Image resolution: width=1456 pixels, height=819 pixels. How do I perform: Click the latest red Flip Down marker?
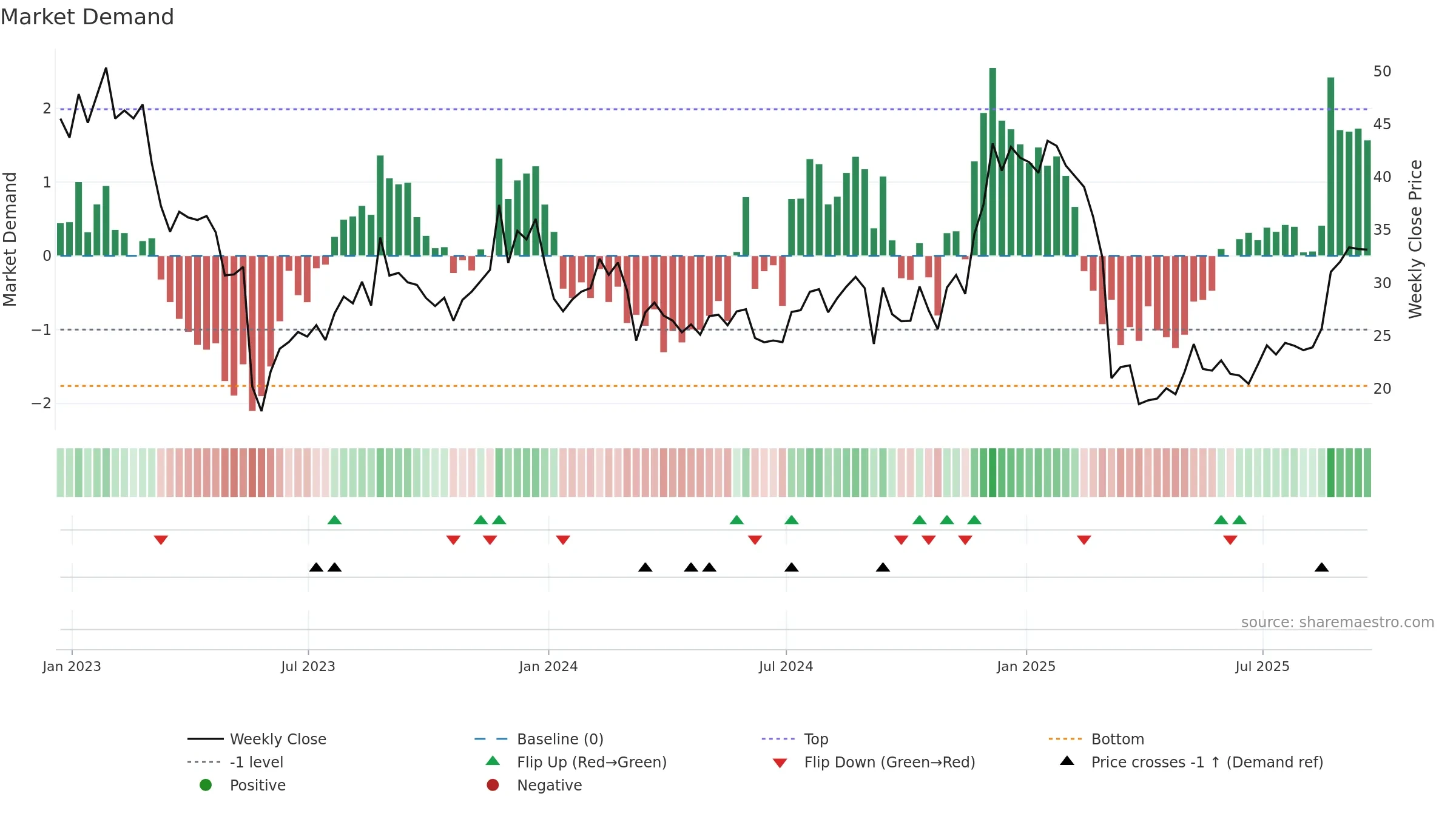tap(1230, 539)
